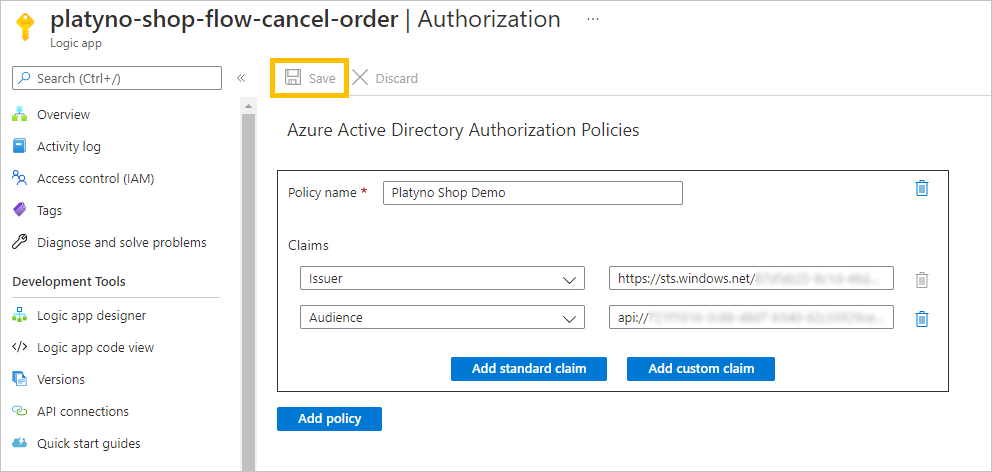Click the Versions icon
The image size is (992, 472).
[x=20, y=380]
